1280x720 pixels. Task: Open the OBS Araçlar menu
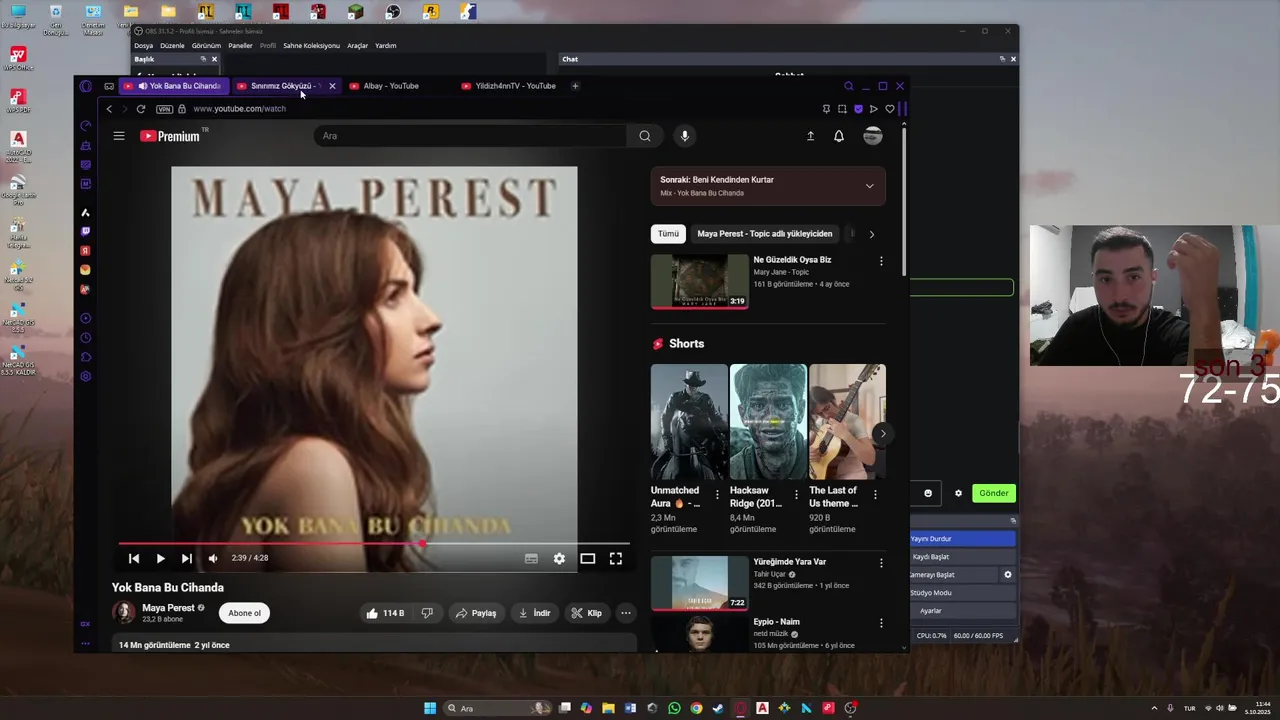click(x=358, y=46)
